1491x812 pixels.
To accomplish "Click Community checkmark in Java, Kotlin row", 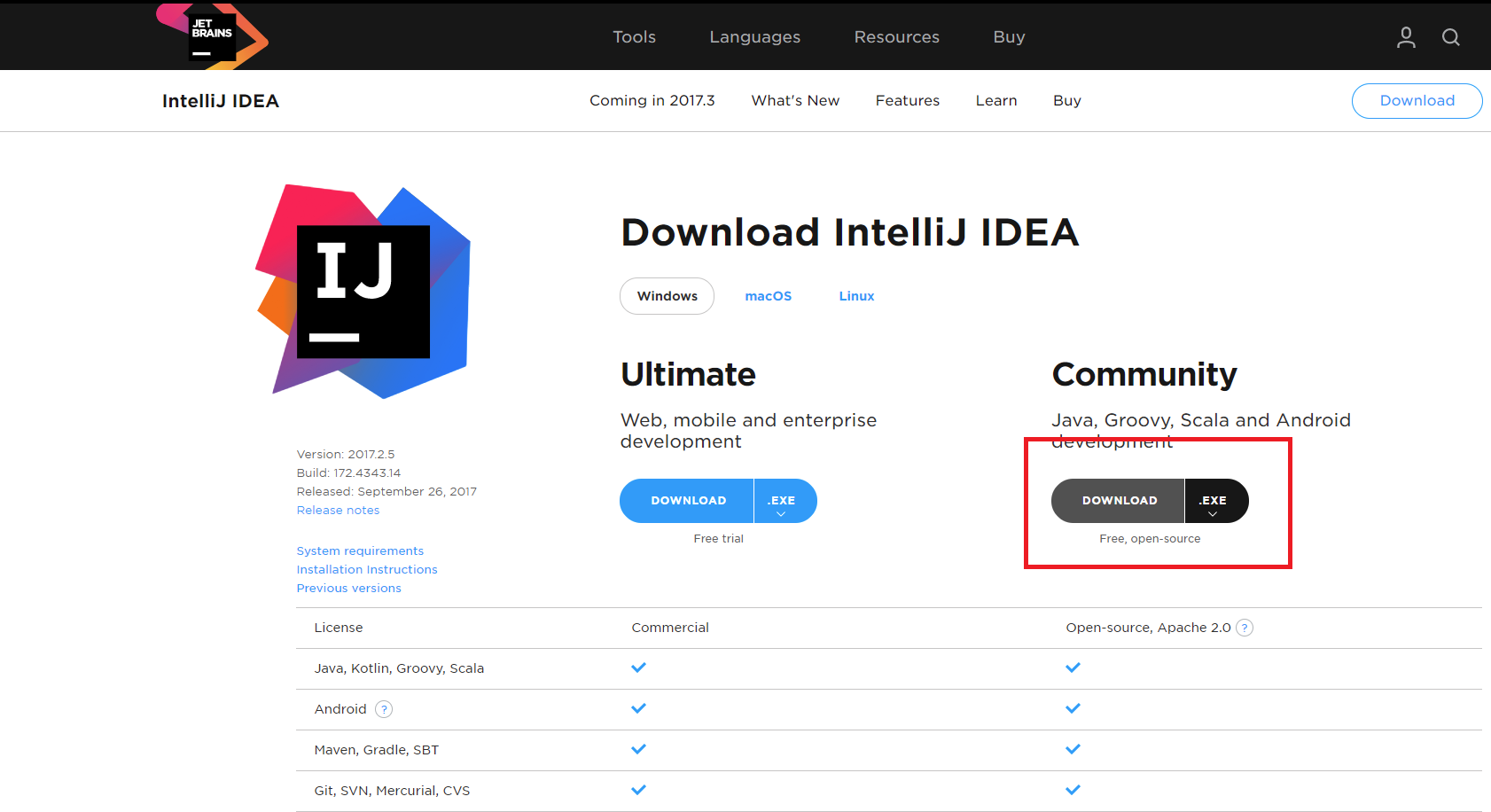I will (x=1073, y=668).
